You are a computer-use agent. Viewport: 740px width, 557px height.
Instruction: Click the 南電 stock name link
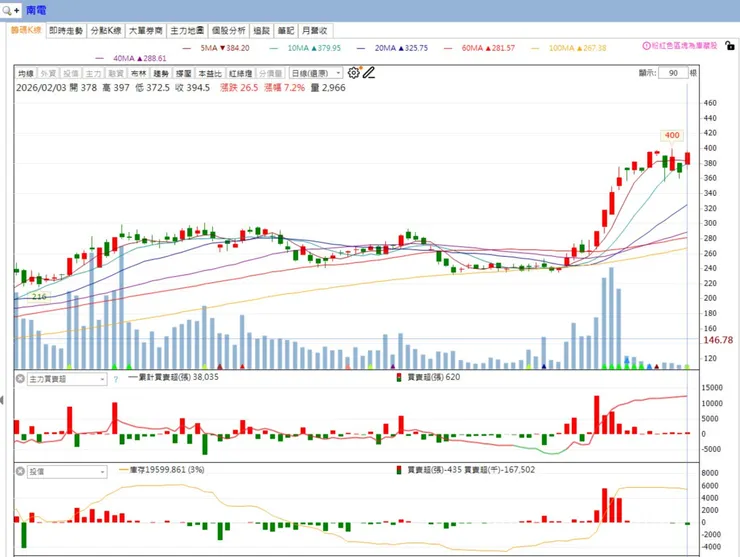pos(36,10)
